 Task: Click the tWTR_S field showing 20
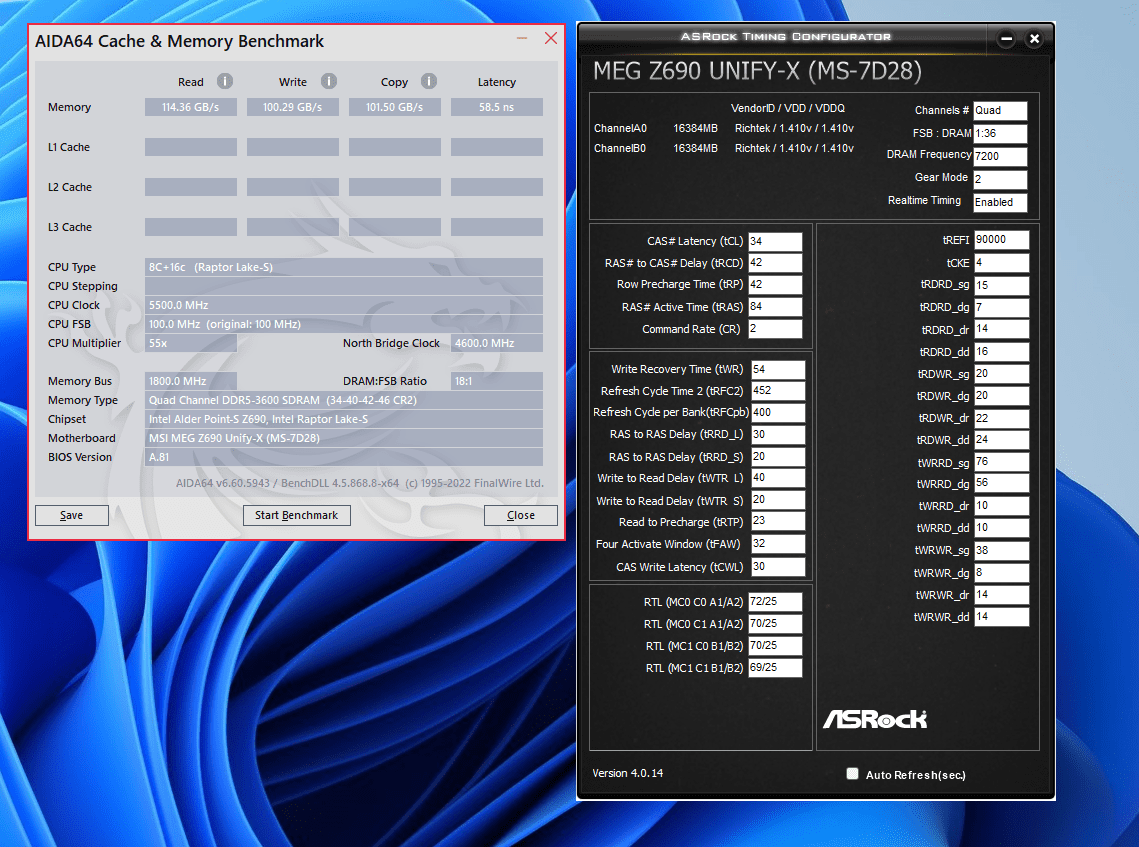click(x=778, y=500)
